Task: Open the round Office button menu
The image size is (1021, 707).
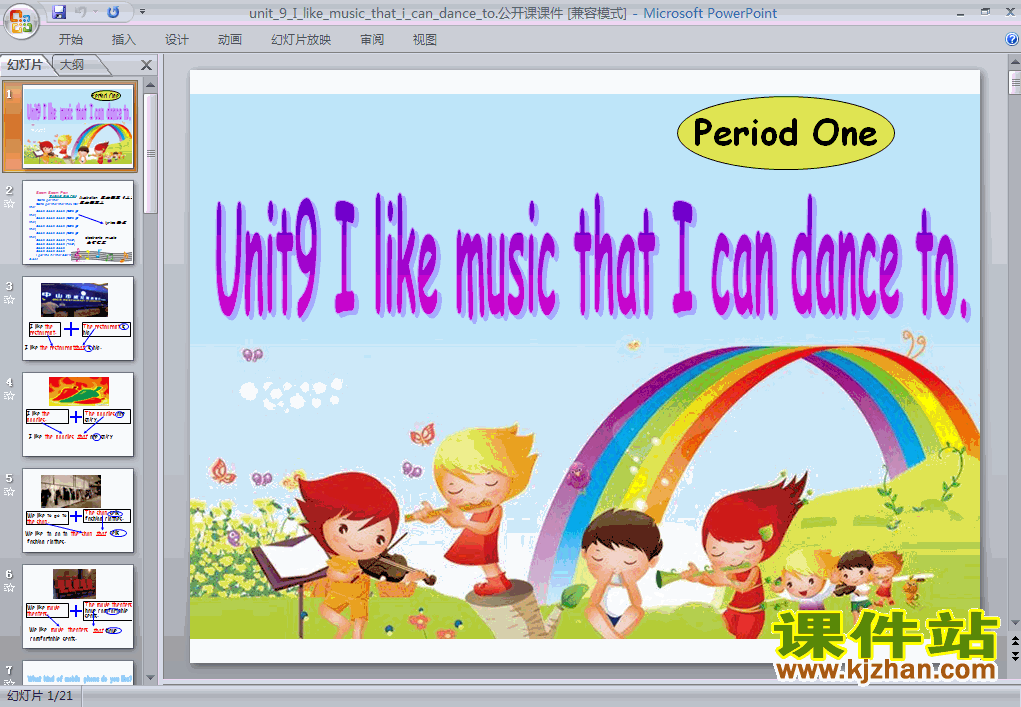Action: point(21,21)
